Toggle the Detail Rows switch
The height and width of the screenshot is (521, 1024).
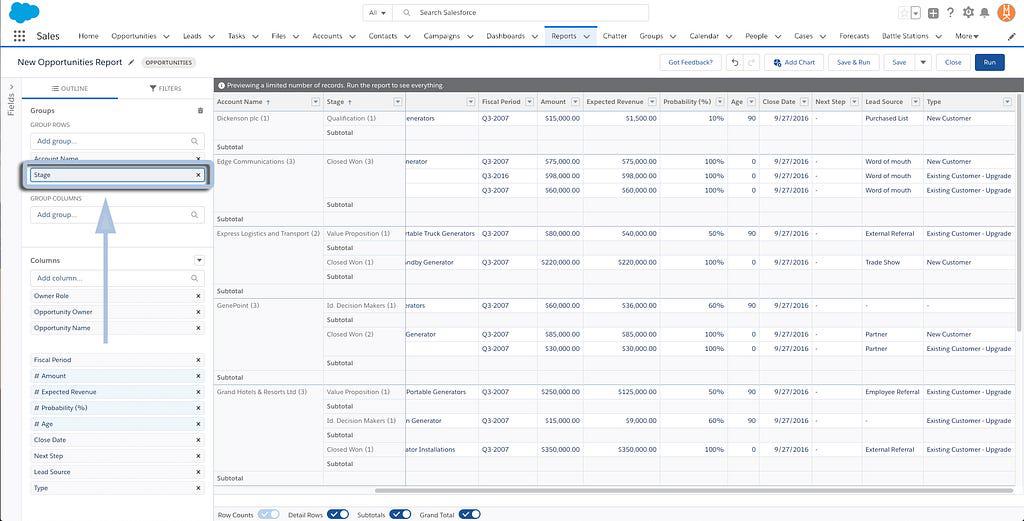(338, 514)
